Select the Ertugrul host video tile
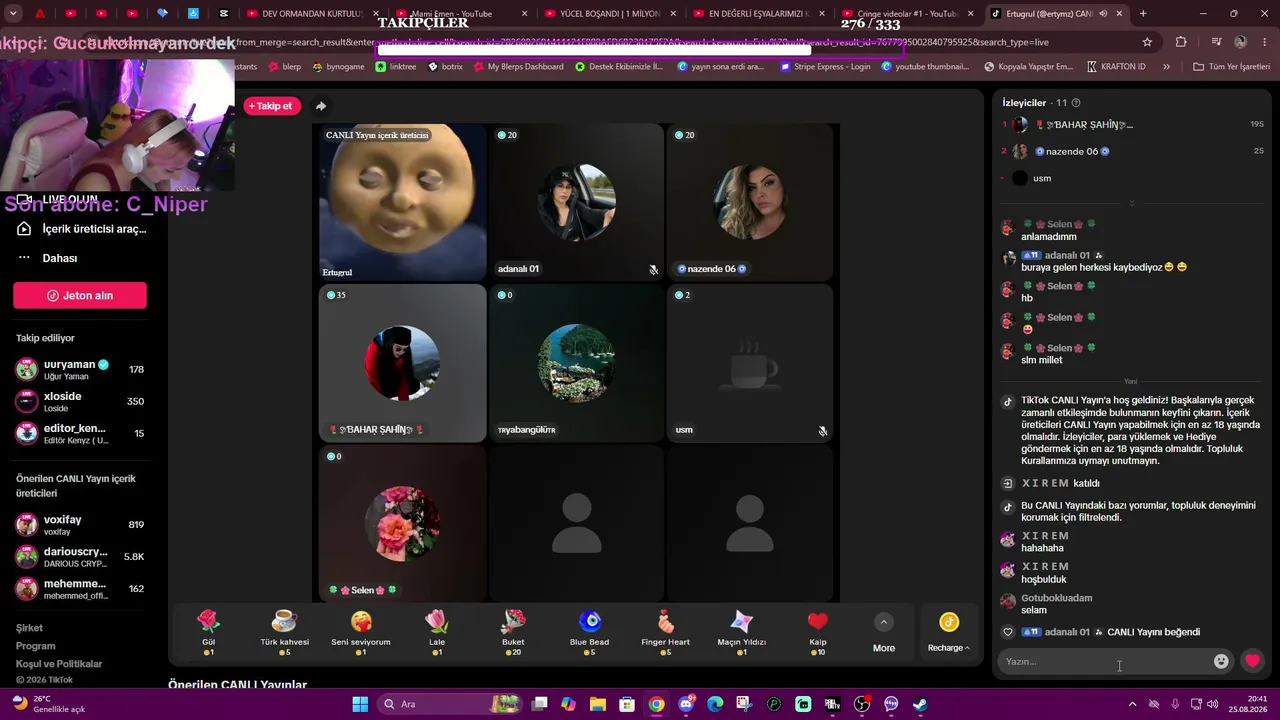 click(402, 202)
